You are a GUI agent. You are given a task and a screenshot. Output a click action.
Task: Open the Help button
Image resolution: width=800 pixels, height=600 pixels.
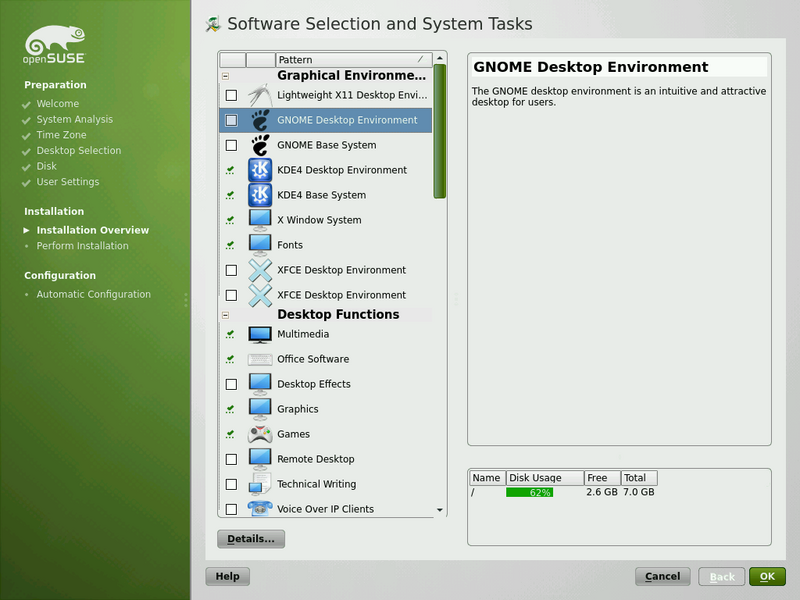point(228,577)
